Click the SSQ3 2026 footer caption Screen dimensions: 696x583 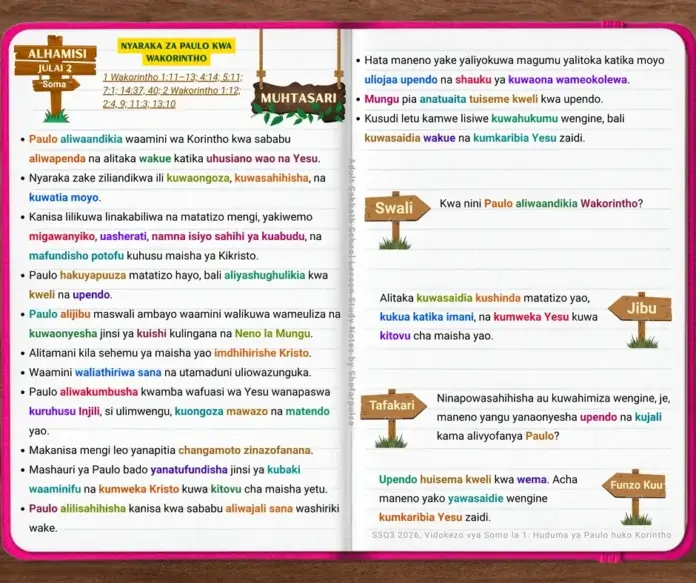coord(521,535)
